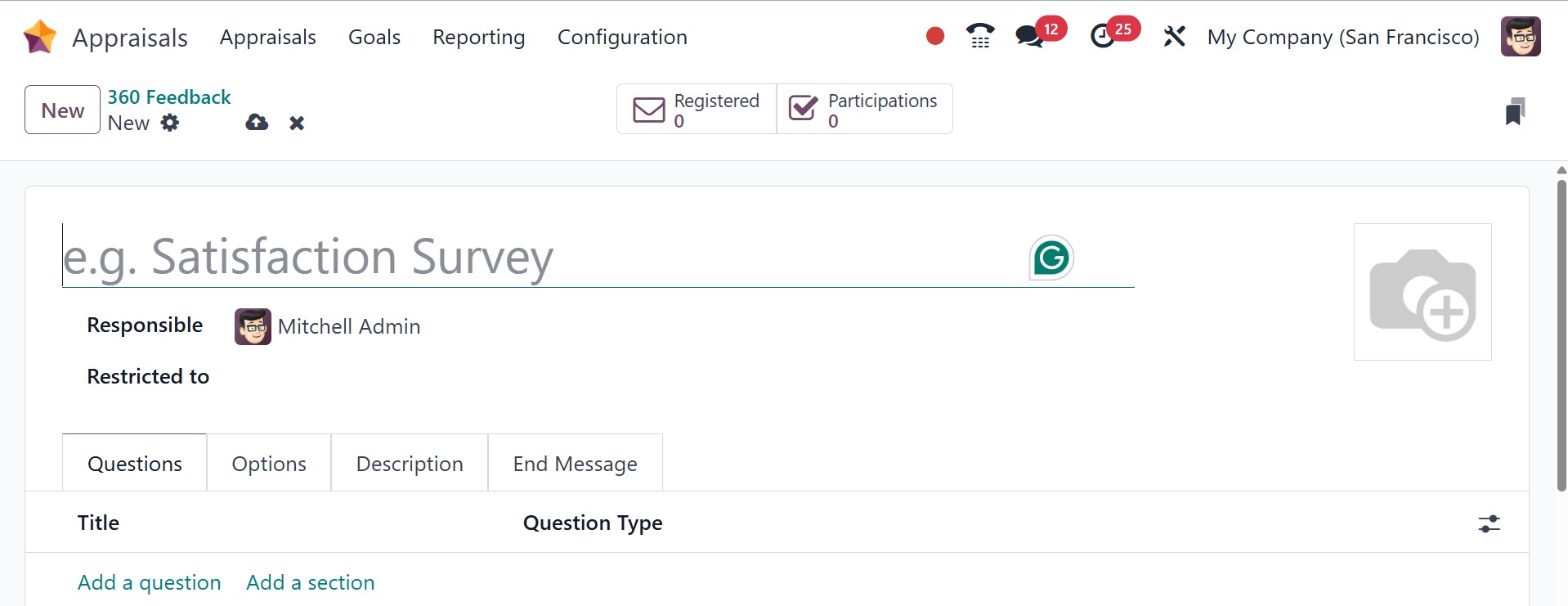Click the bookmark icon at top right
This screenshot has height=606, width=1568.
pyautogui.click(x=1514, y=111)
